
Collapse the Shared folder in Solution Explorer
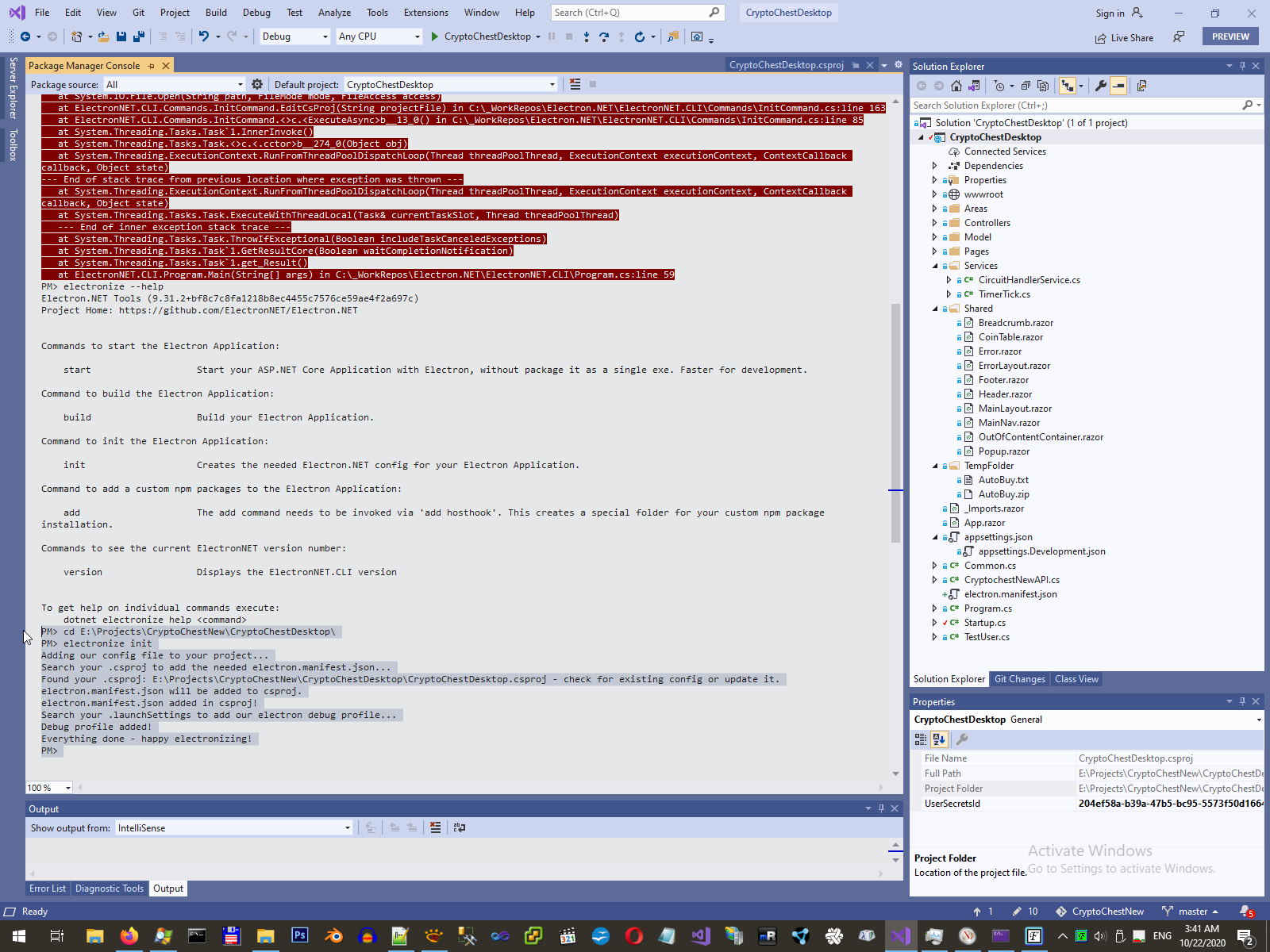(935, 309)
